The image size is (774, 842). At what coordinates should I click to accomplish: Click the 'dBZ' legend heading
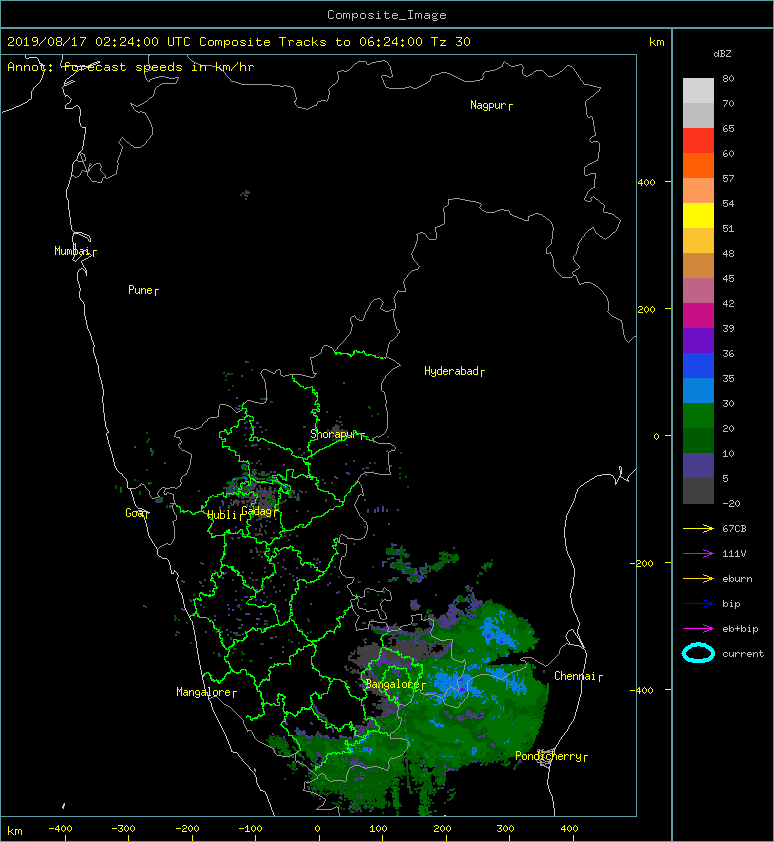[x=722, y=54]
